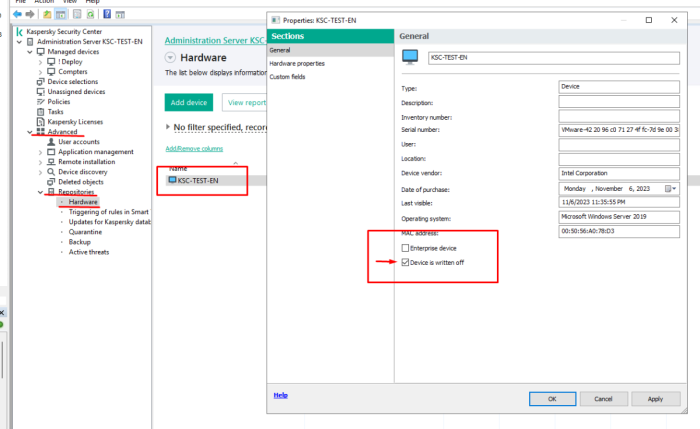700x429 pixels.
Task: Collapse the Managed devices node
Action: pyautogui.click(x=30, y=52)
